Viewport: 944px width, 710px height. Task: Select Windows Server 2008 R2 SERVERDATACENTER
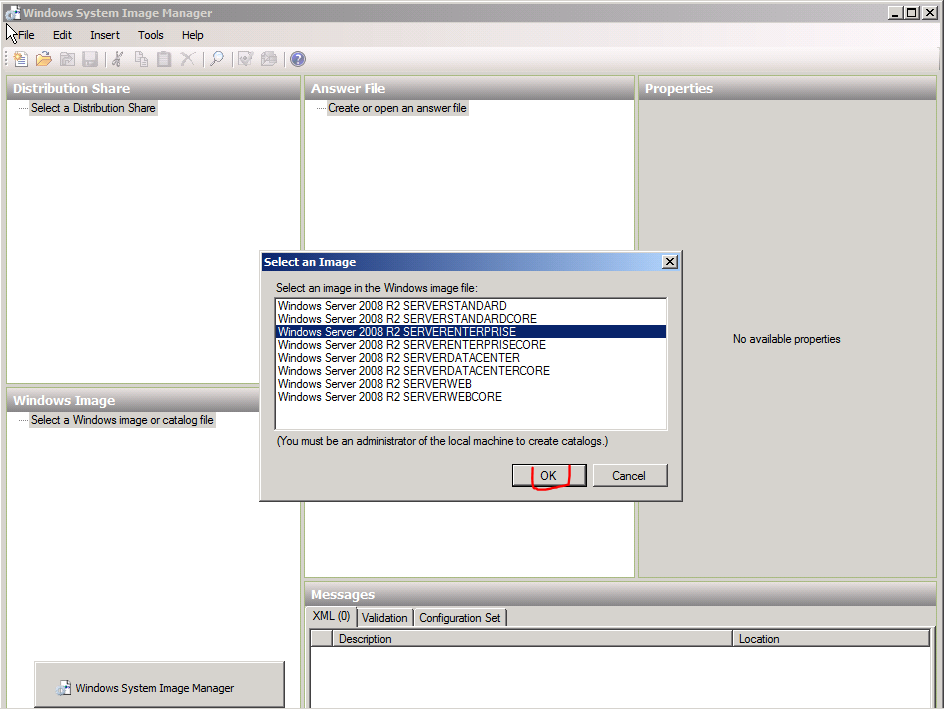471,358
